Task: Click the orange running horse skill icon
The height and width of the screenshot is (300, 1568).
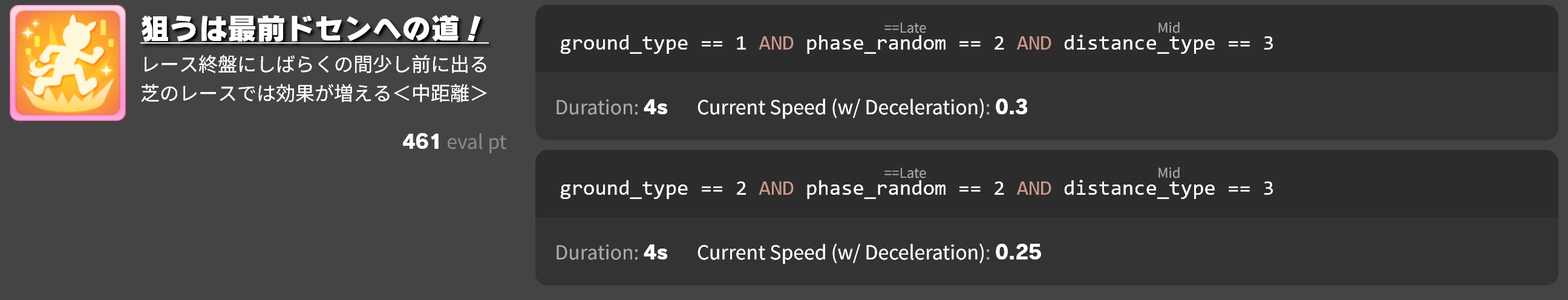Action: click(68, 63)
